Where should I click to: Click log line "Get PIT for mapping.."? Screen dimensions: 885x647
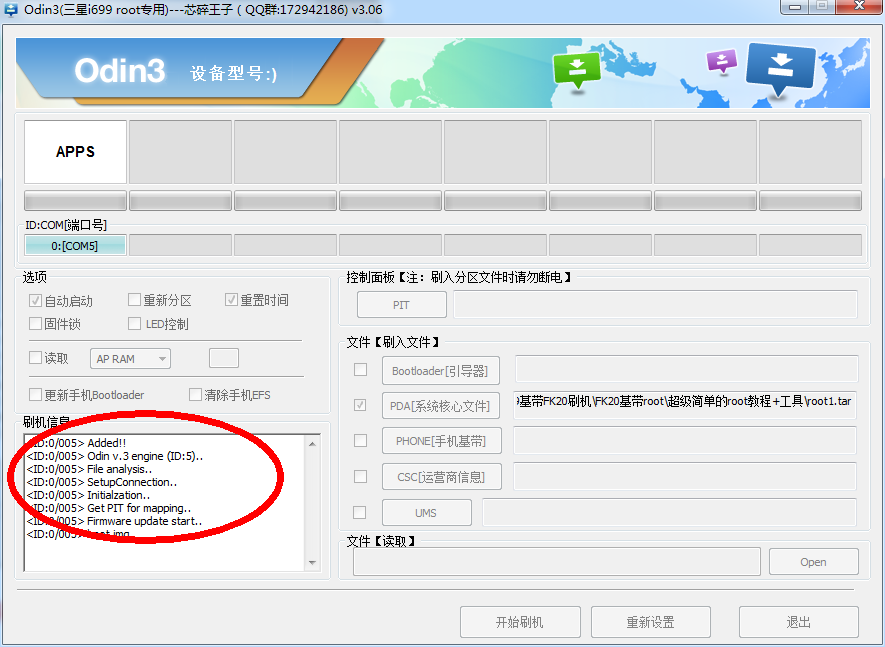coord(109,508)
